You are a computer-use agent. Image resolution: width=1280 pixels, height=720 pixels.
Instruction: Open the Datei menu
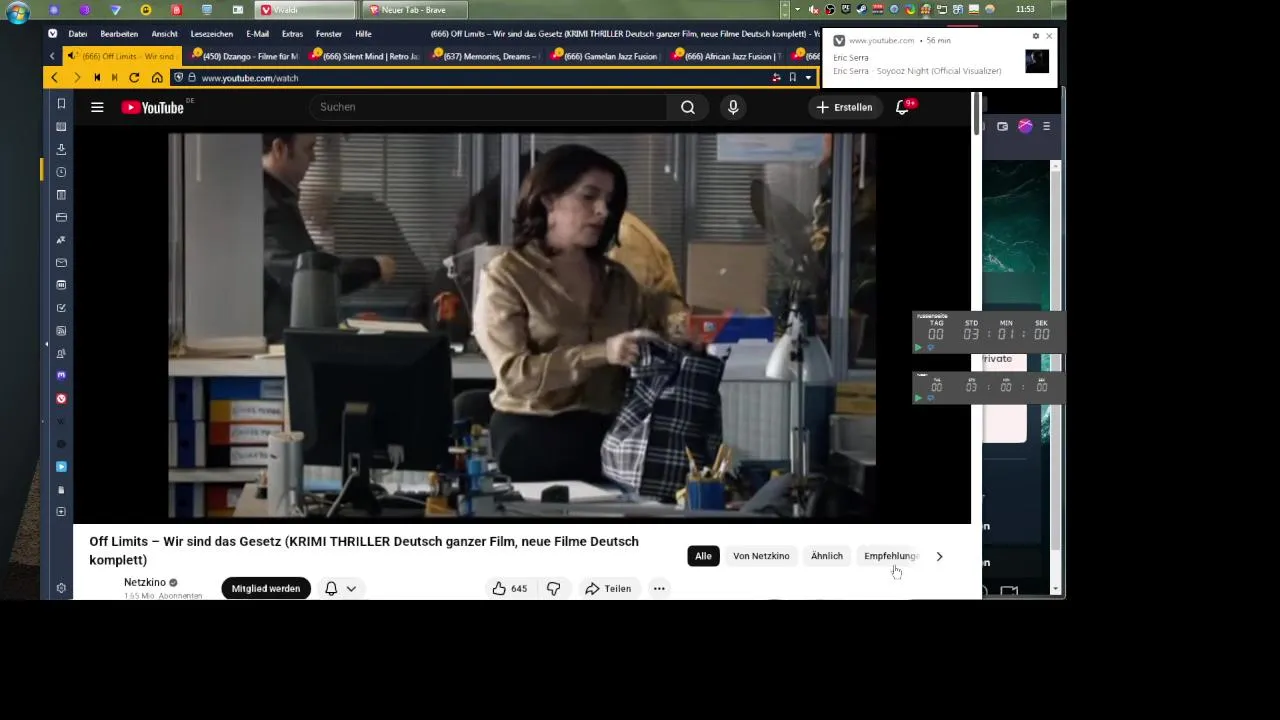click(78, 34)
